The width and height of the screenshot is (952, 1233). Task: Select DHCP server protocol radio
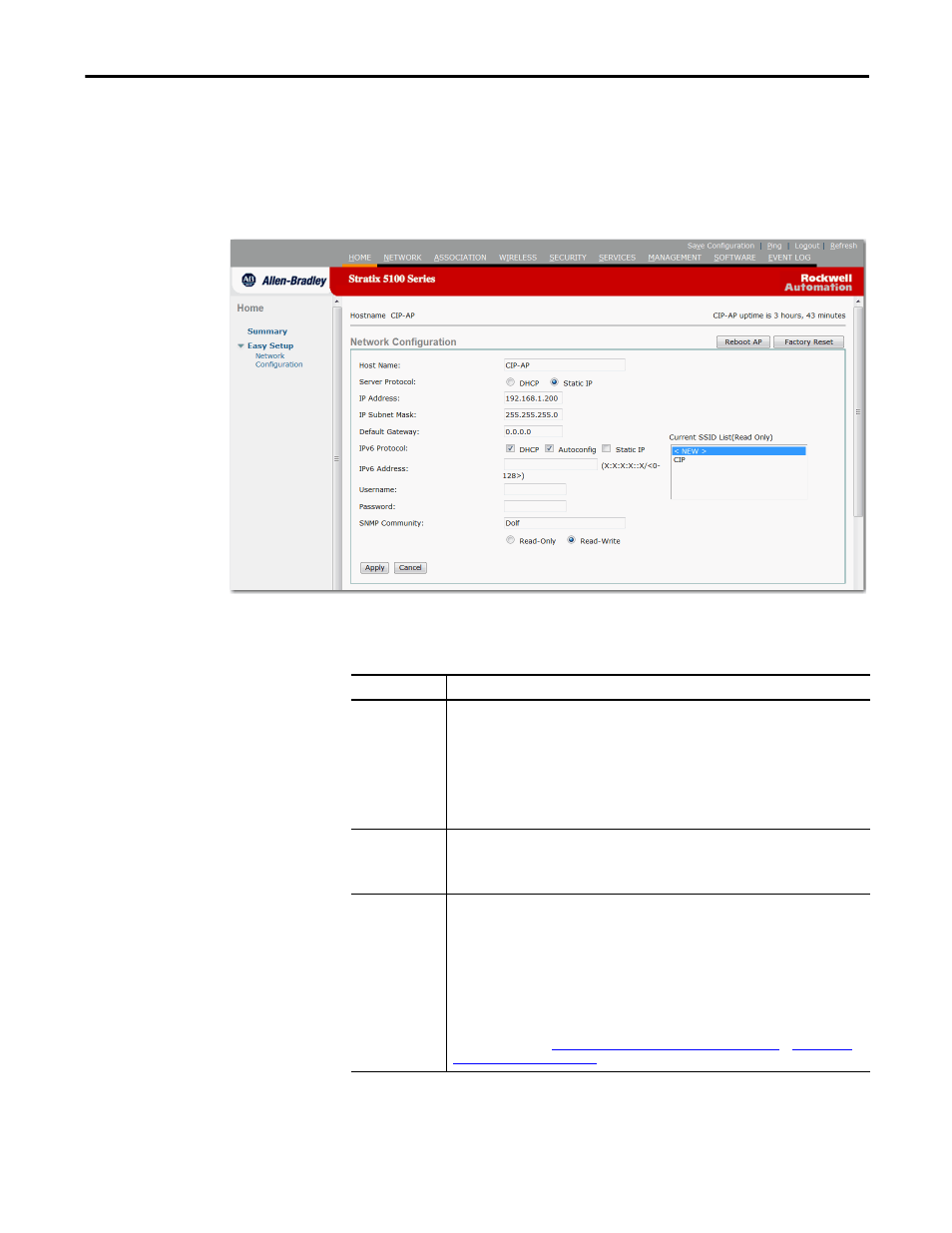click(x=510, y=382)
